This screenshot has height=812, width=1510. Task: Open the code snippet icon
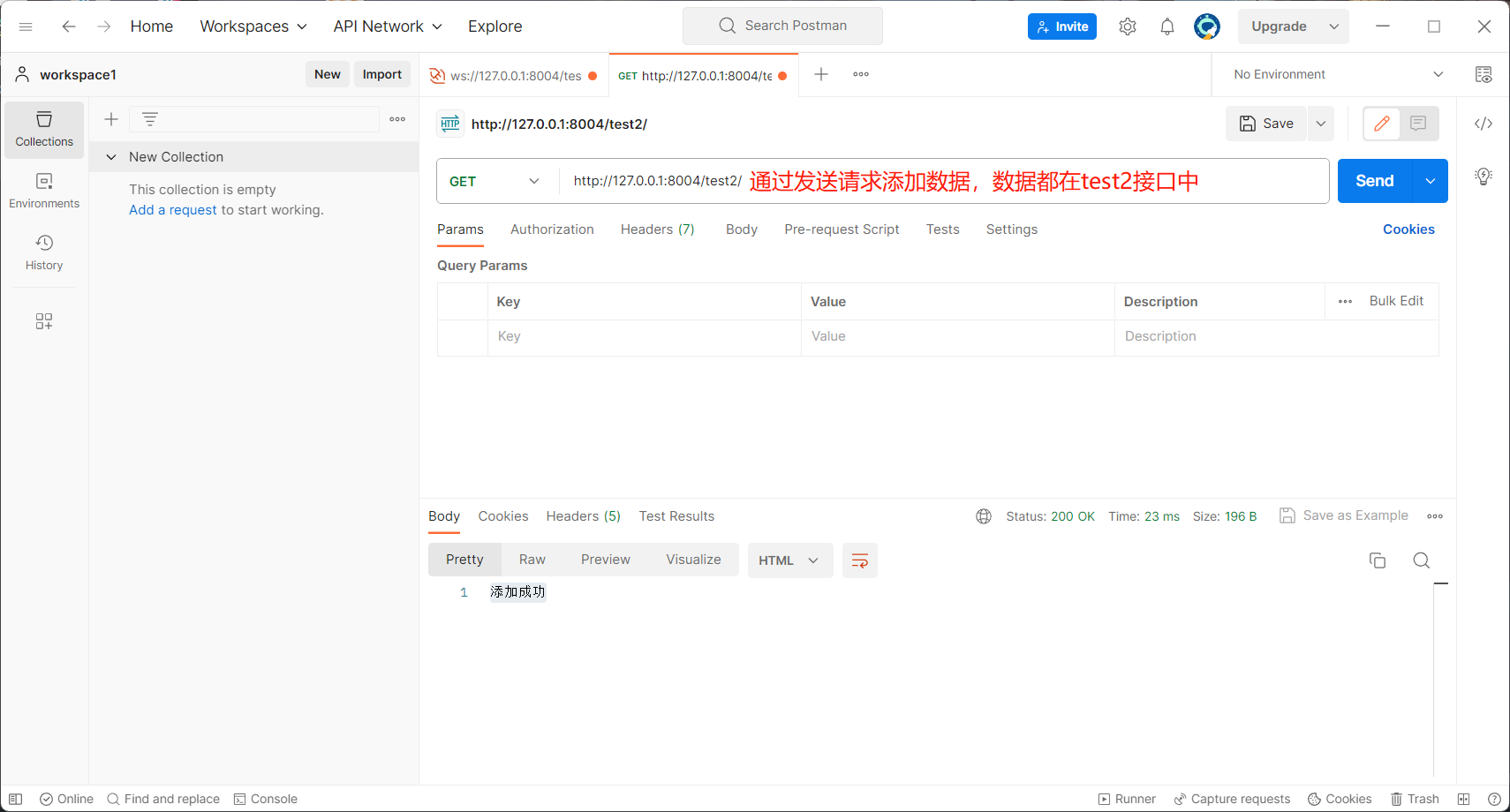tap(1484, 124)
